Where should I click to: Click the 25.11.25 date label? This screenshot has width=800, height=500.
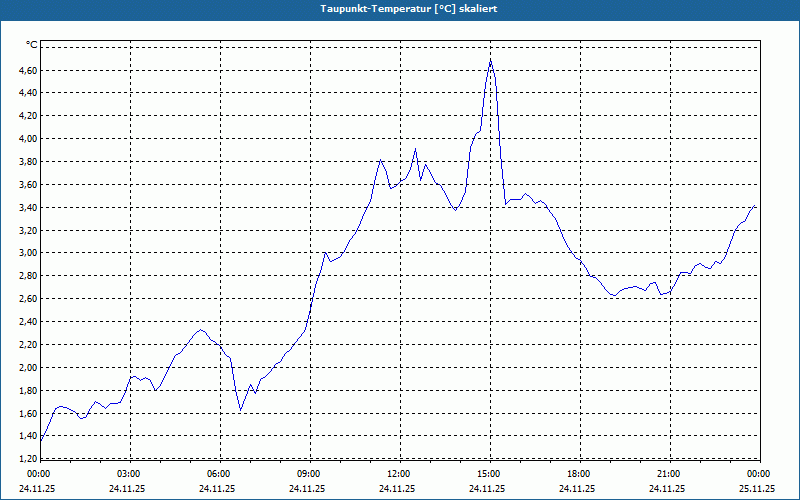pyautogui.click(x=757, y=488)
